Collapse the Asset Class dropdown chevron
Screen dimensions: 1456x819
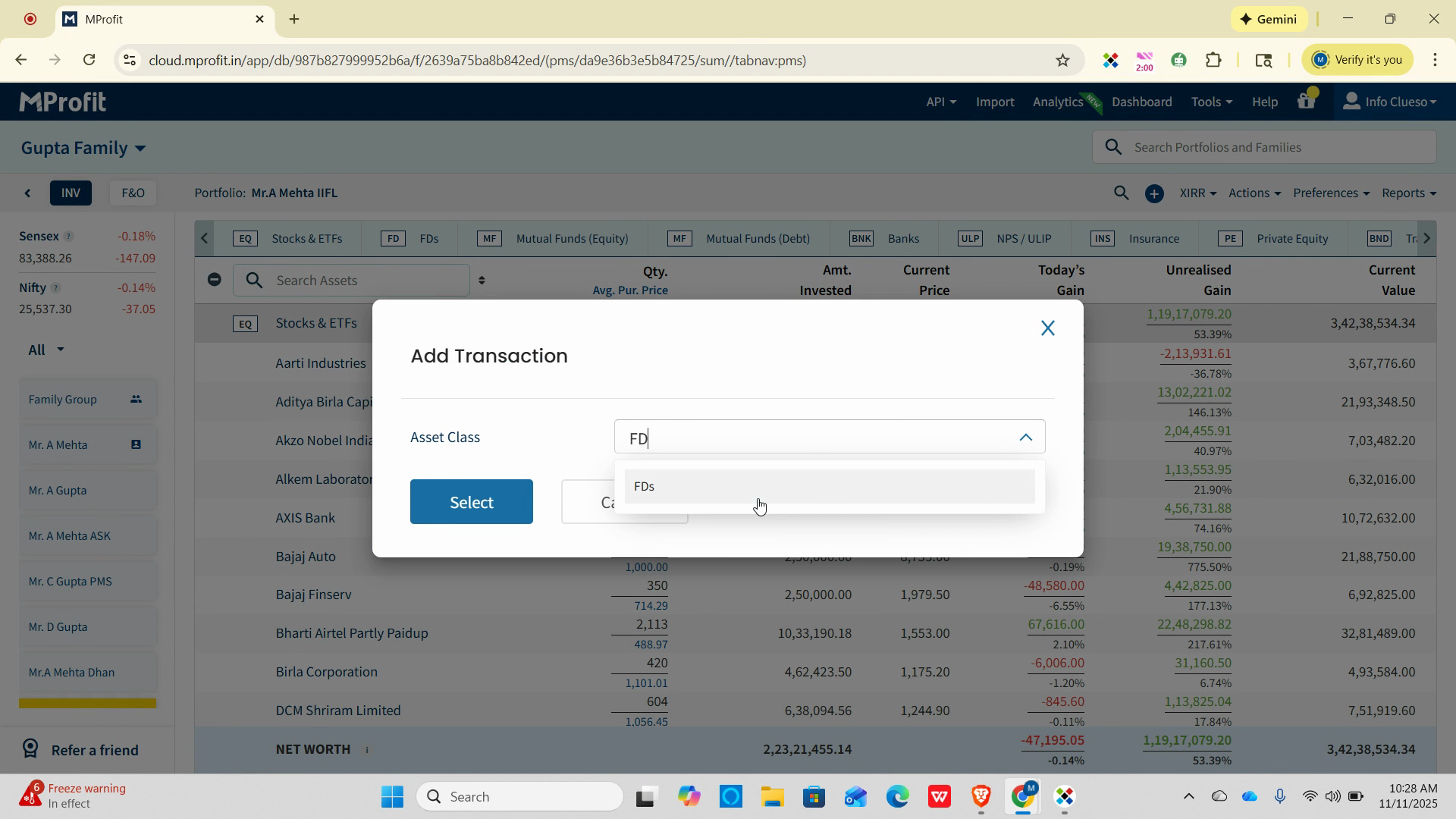point(1025,438)
